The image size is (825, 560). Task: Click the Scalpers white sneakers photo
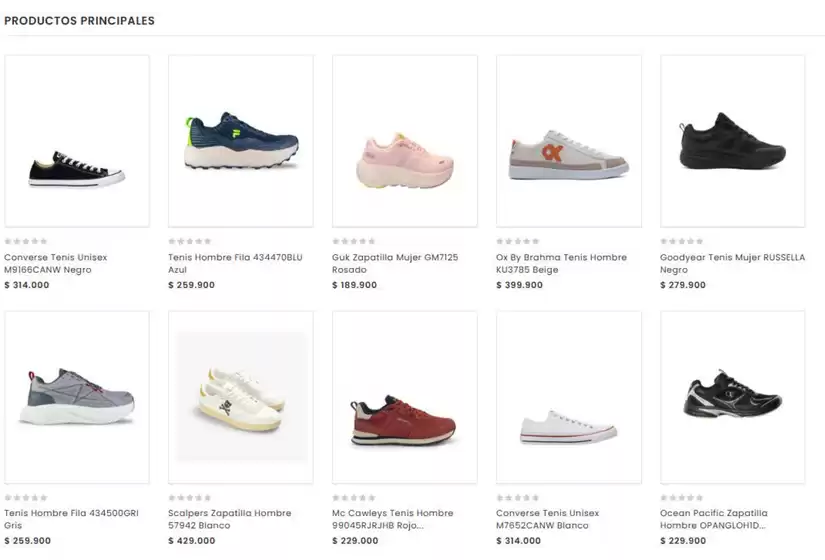pyautogui.click(x=241, y=397)
